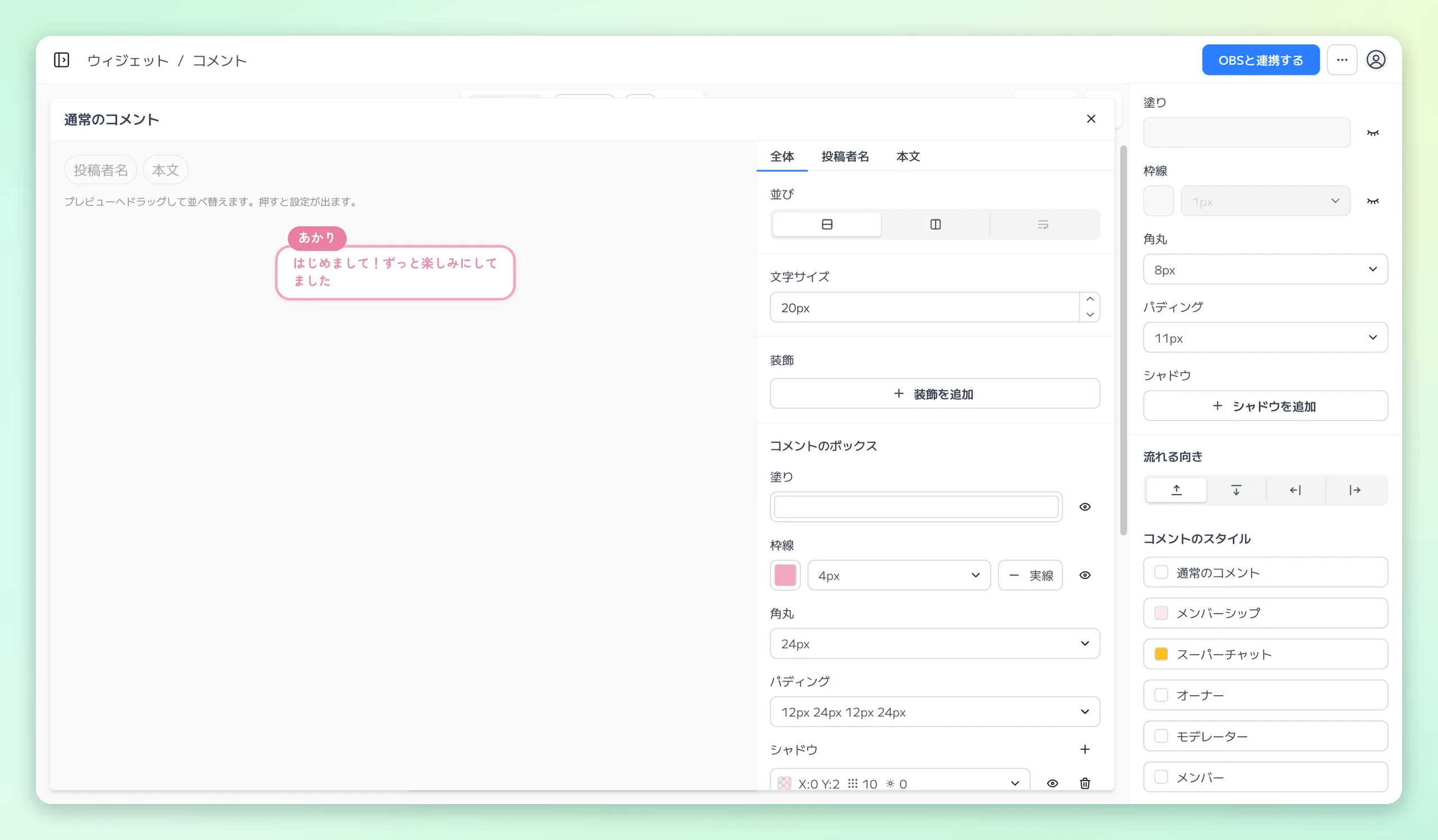Select the stacked rows layout in 並び
1438x840 pixels.
pos(826,224)
